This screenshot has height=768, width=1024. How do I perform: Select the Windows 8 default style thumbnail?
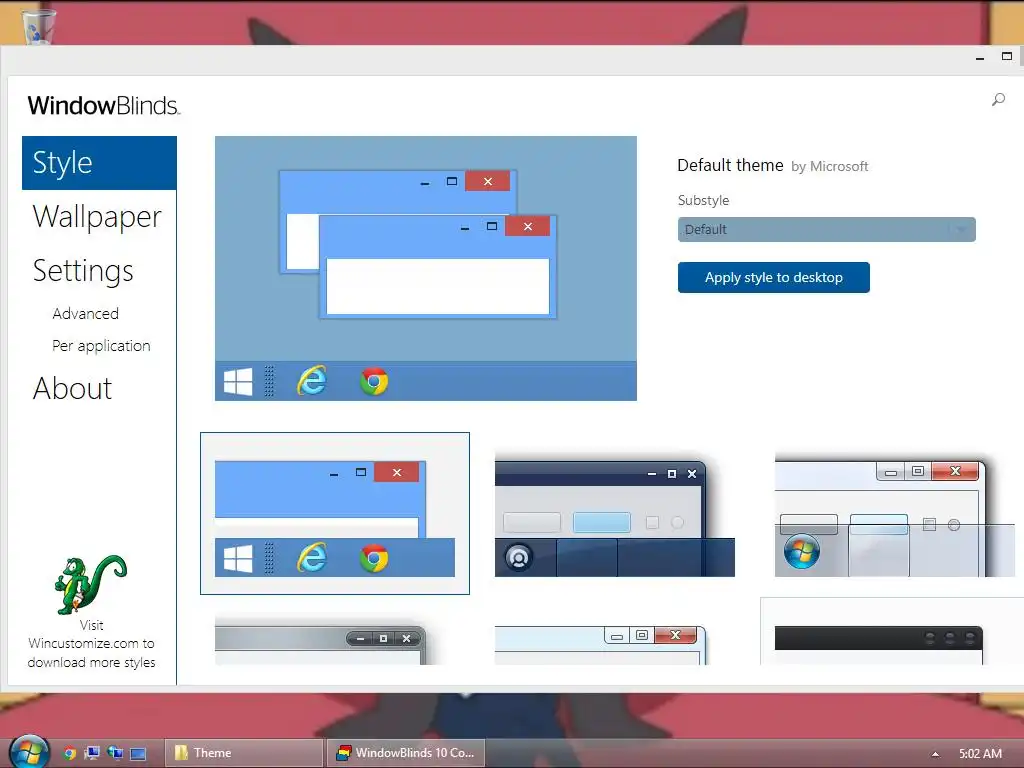click(x=334, y=513)
